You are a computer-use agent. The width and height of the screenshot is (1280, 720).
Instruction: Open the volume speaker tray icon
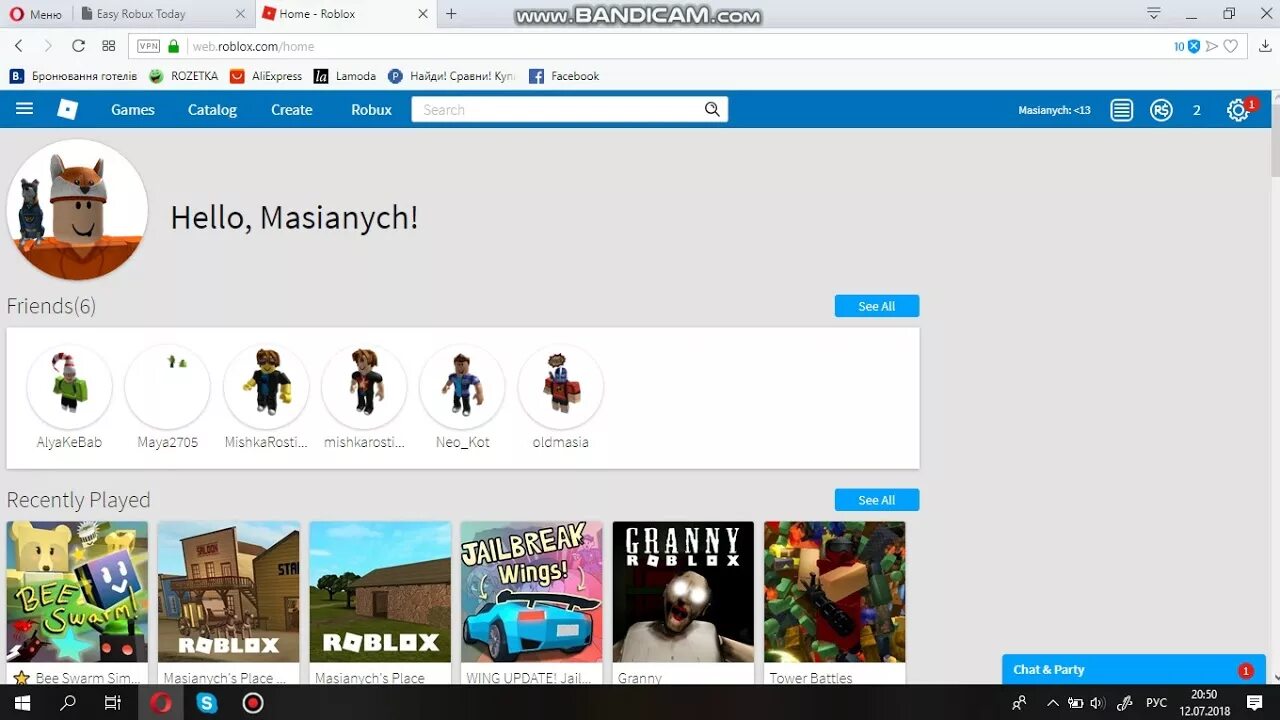[1097, 703]
